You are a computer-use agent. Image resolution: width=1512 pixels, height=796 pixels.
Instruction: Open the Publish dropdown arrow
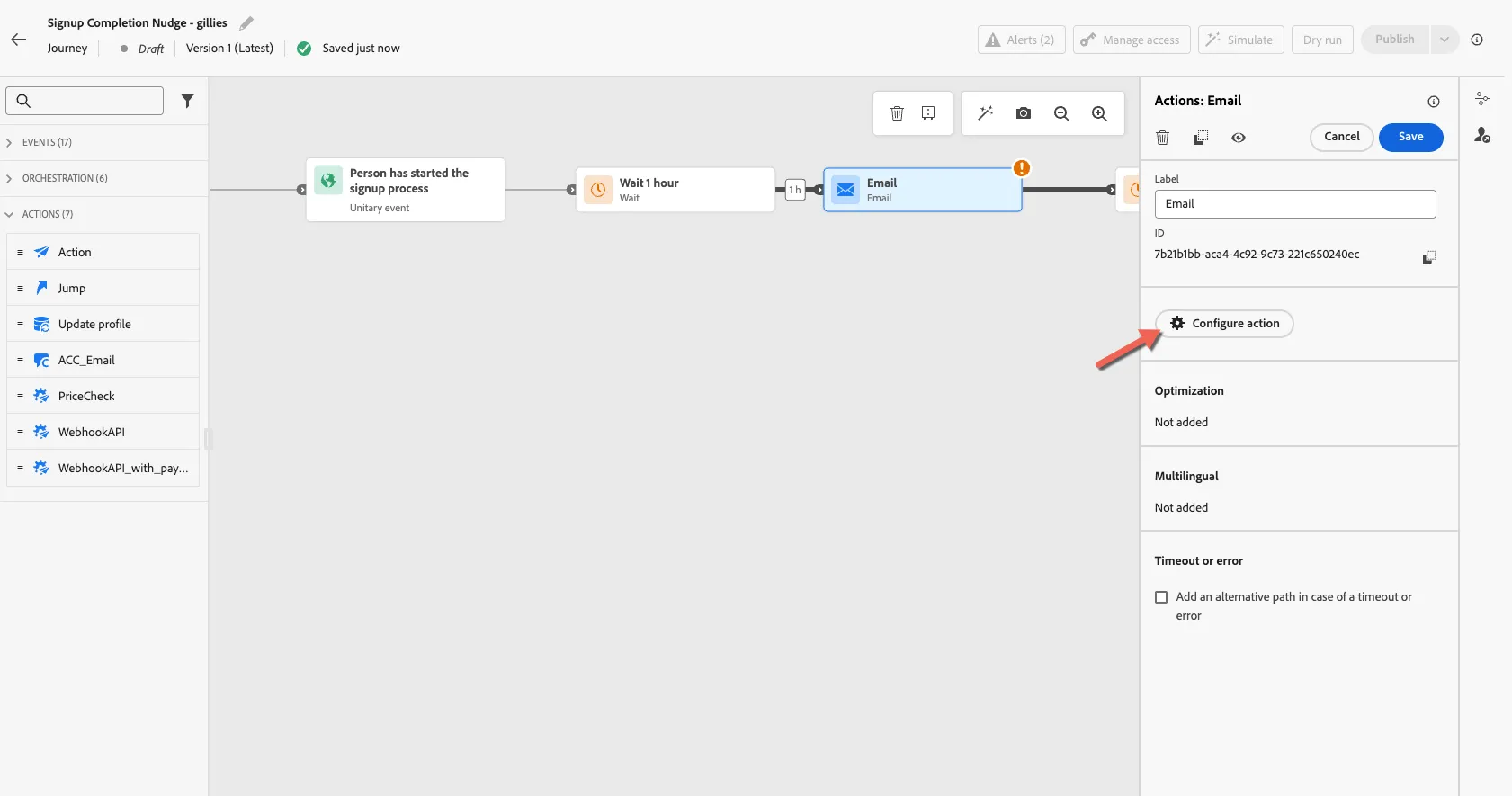click(1445, 40)
